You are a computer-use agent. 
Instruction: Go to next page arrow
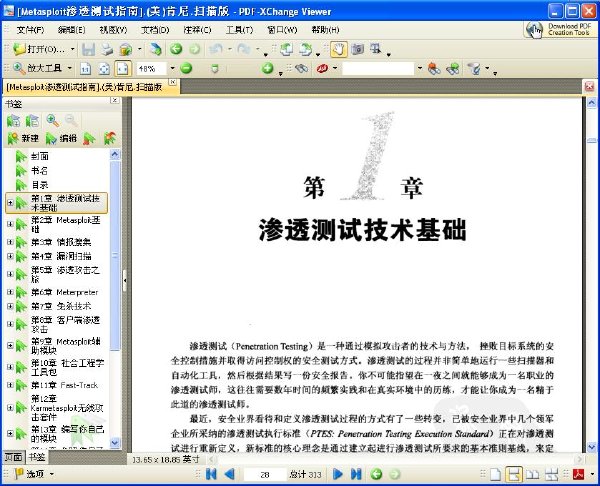click(338, 474)
